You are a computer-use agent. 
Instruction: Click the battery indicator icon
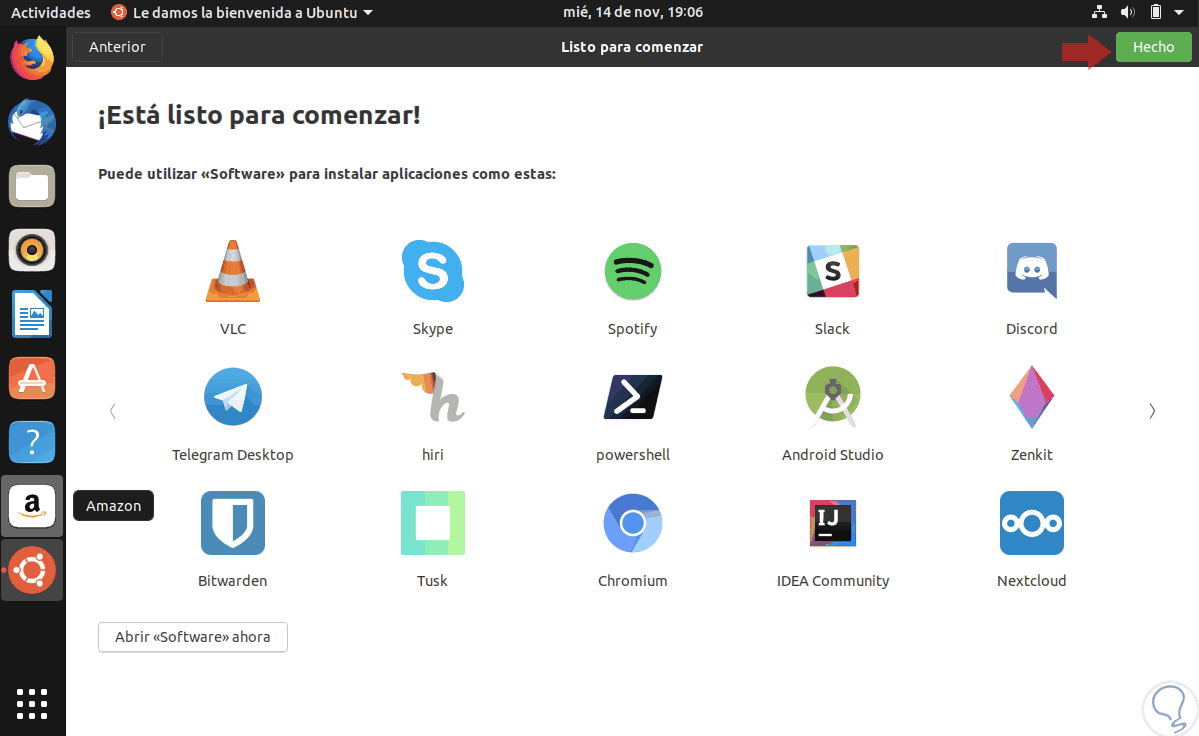(x=1155, y=12)
